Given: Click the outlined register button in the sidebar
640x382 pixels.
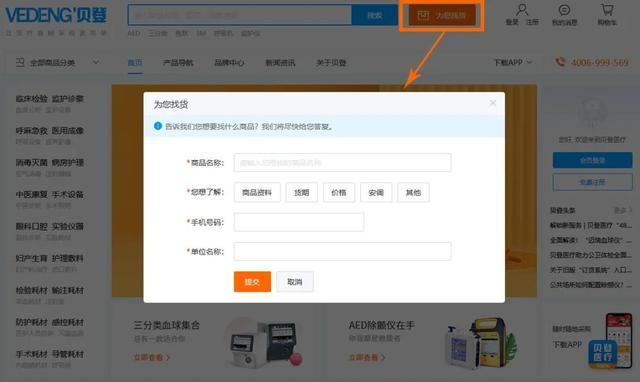Looking at the screenshot, I should point(593,182).
